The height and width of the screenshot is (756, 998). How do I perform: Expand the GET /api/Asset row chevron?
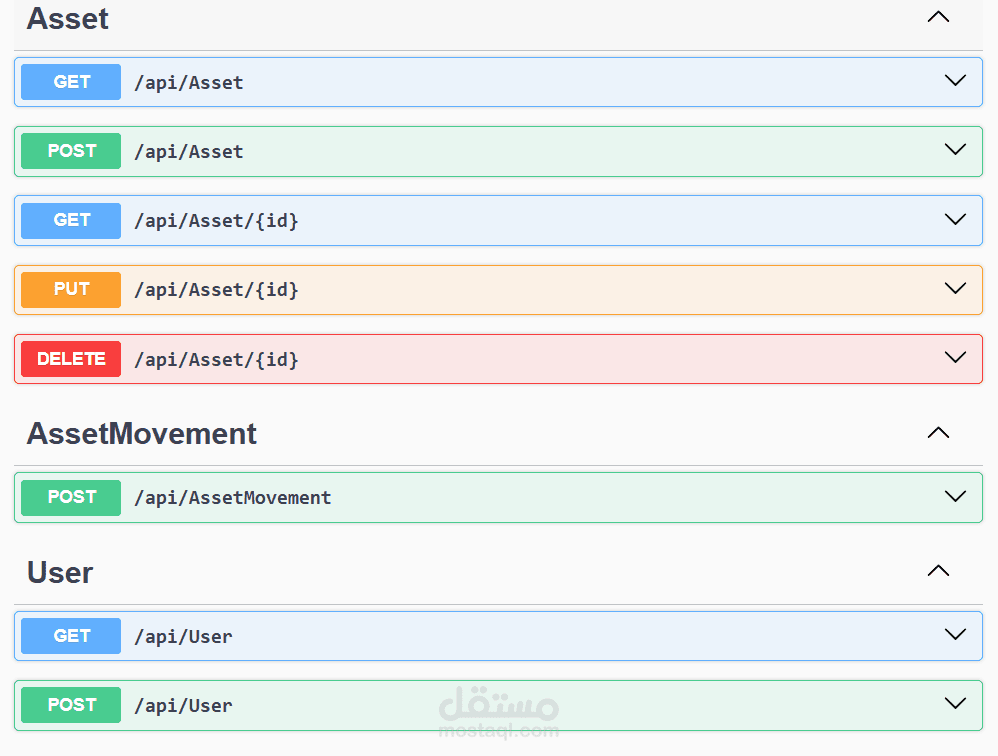click(955, 80)
